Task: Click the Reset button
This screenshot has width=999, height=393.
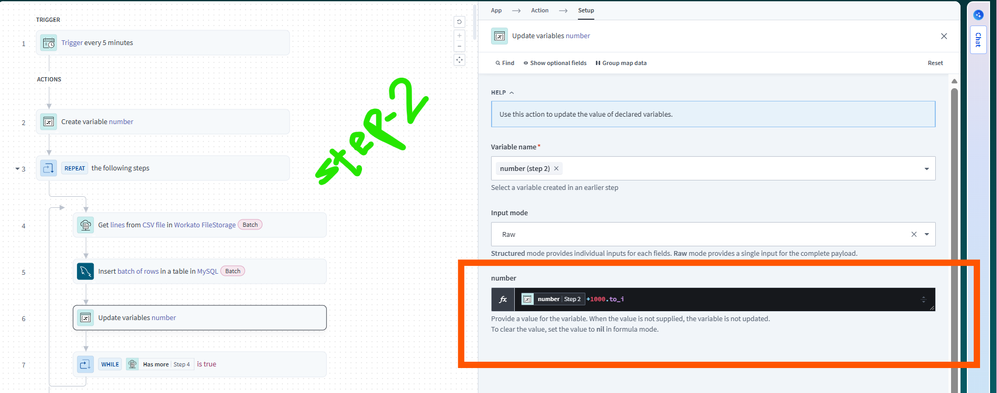Action: [935, 63]
